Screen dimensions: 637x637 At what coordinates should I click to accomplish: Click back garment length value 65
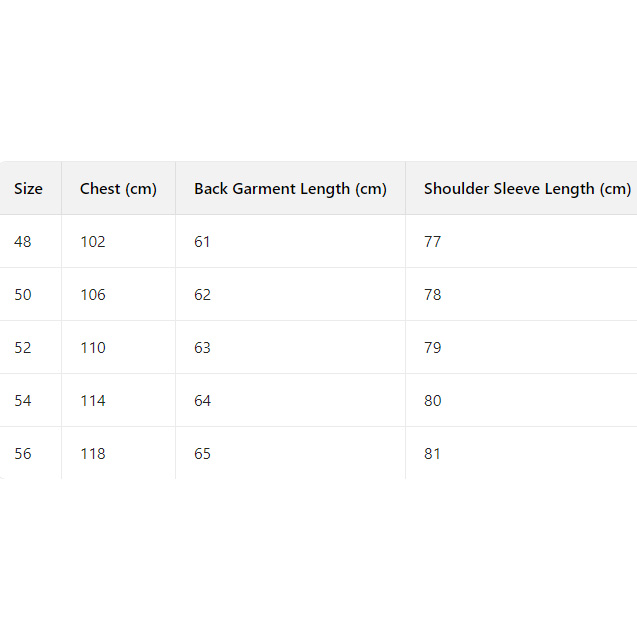pos(203,454)
